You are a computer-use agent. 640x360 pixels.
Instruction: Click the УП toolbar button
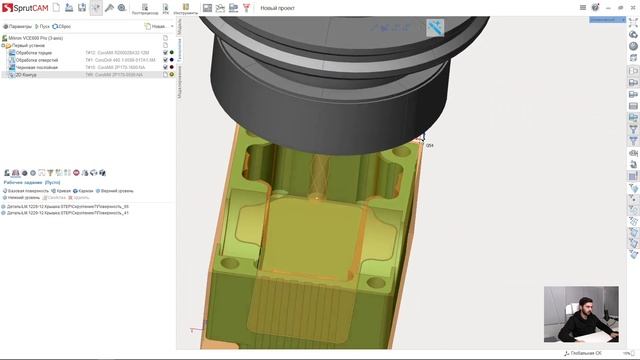165,9
